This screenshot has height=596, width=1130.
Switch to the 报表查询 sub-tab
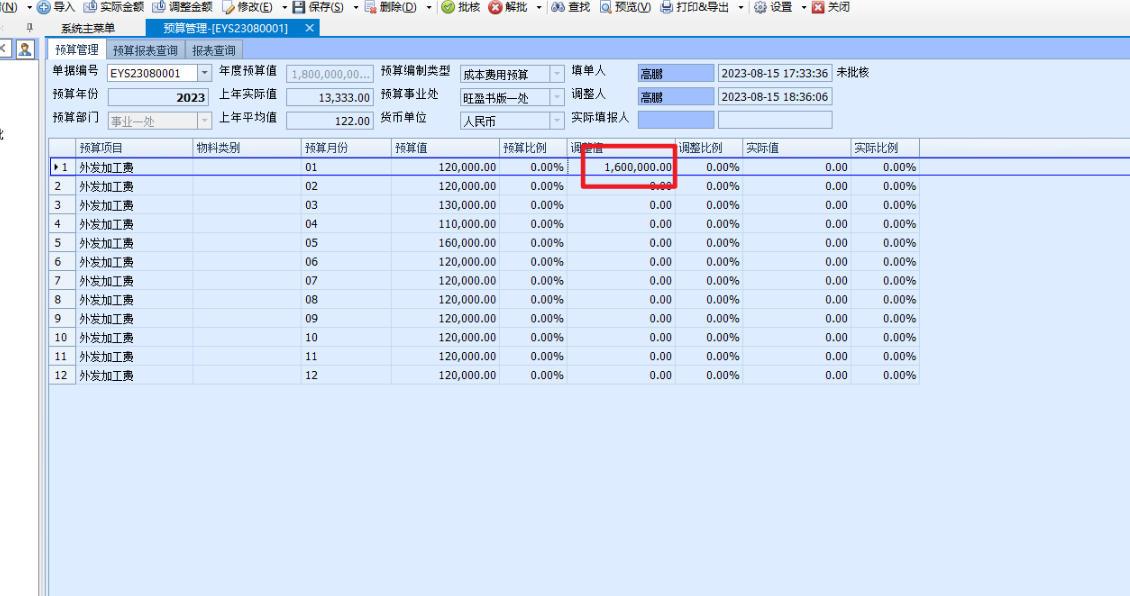214,50
